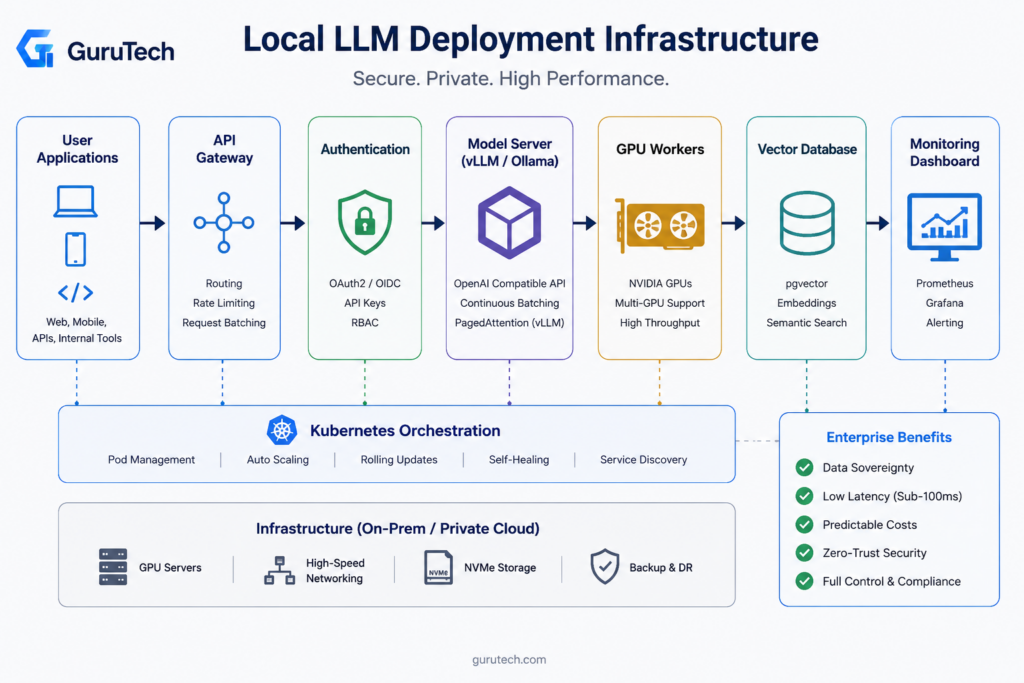Click the GuruTech logo mark

coord(35,48)
